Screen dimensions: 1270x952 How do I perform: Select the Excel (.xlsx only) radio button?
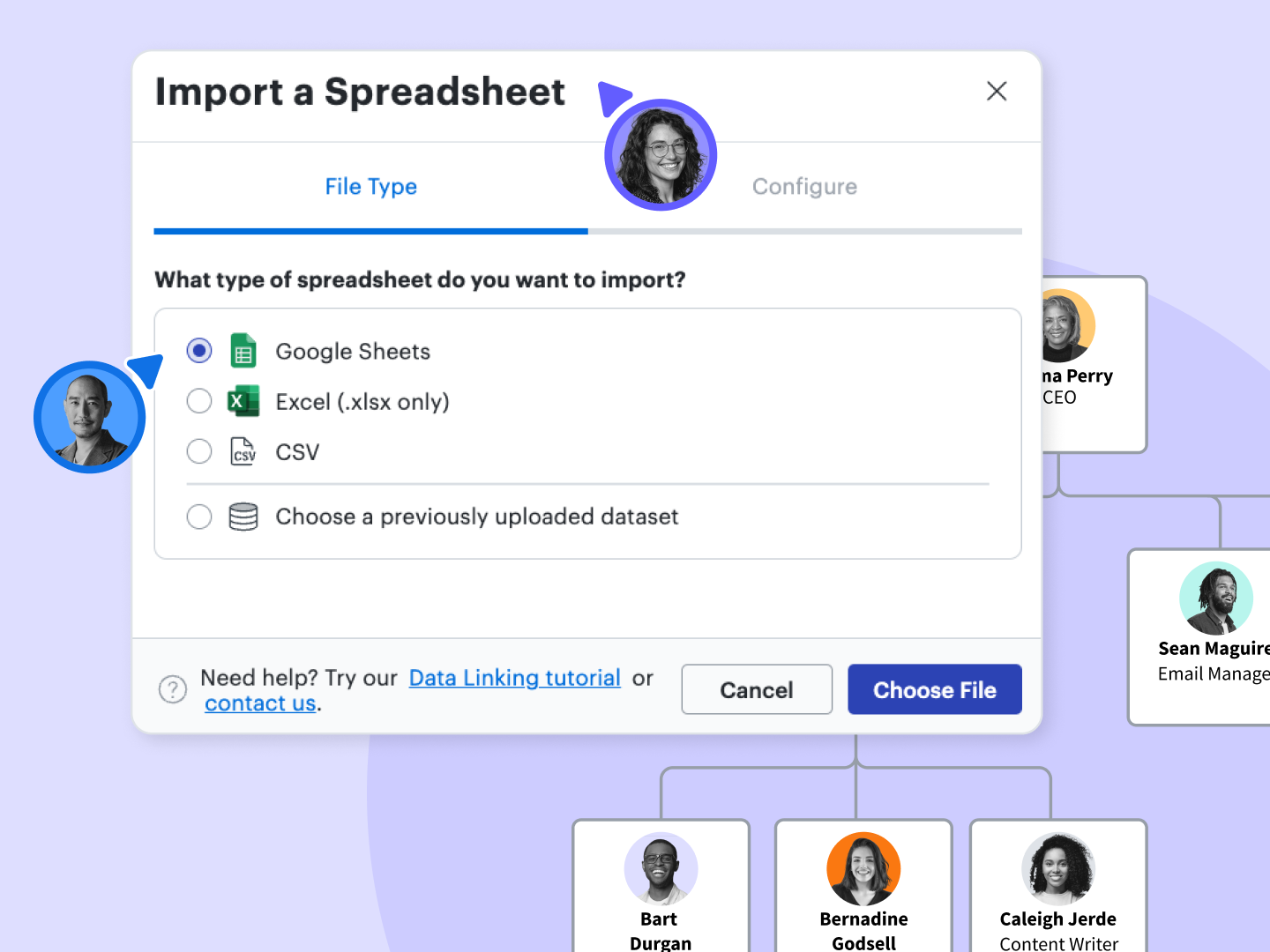pyautogui.click(x=199, y=401)
